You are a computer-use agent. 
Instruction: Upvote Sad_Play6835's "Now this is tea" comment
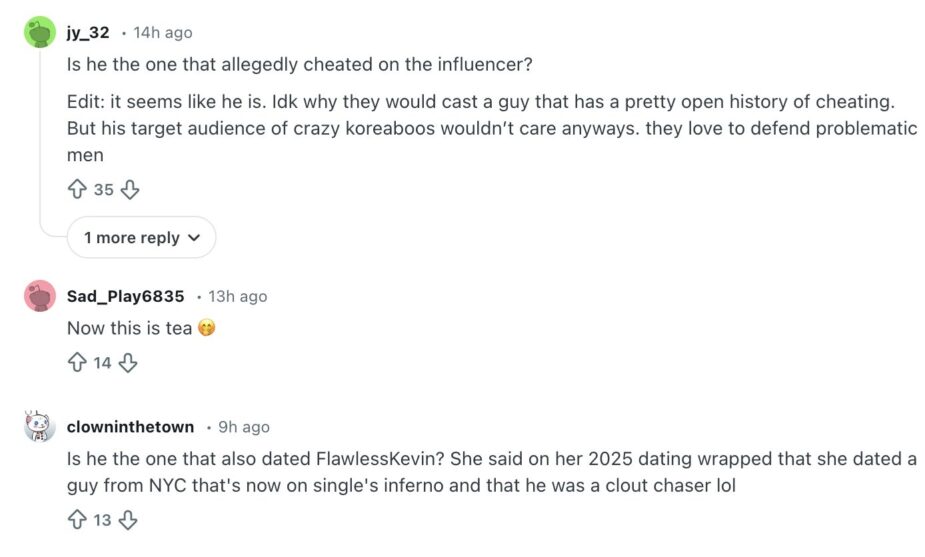coord(77,363)
